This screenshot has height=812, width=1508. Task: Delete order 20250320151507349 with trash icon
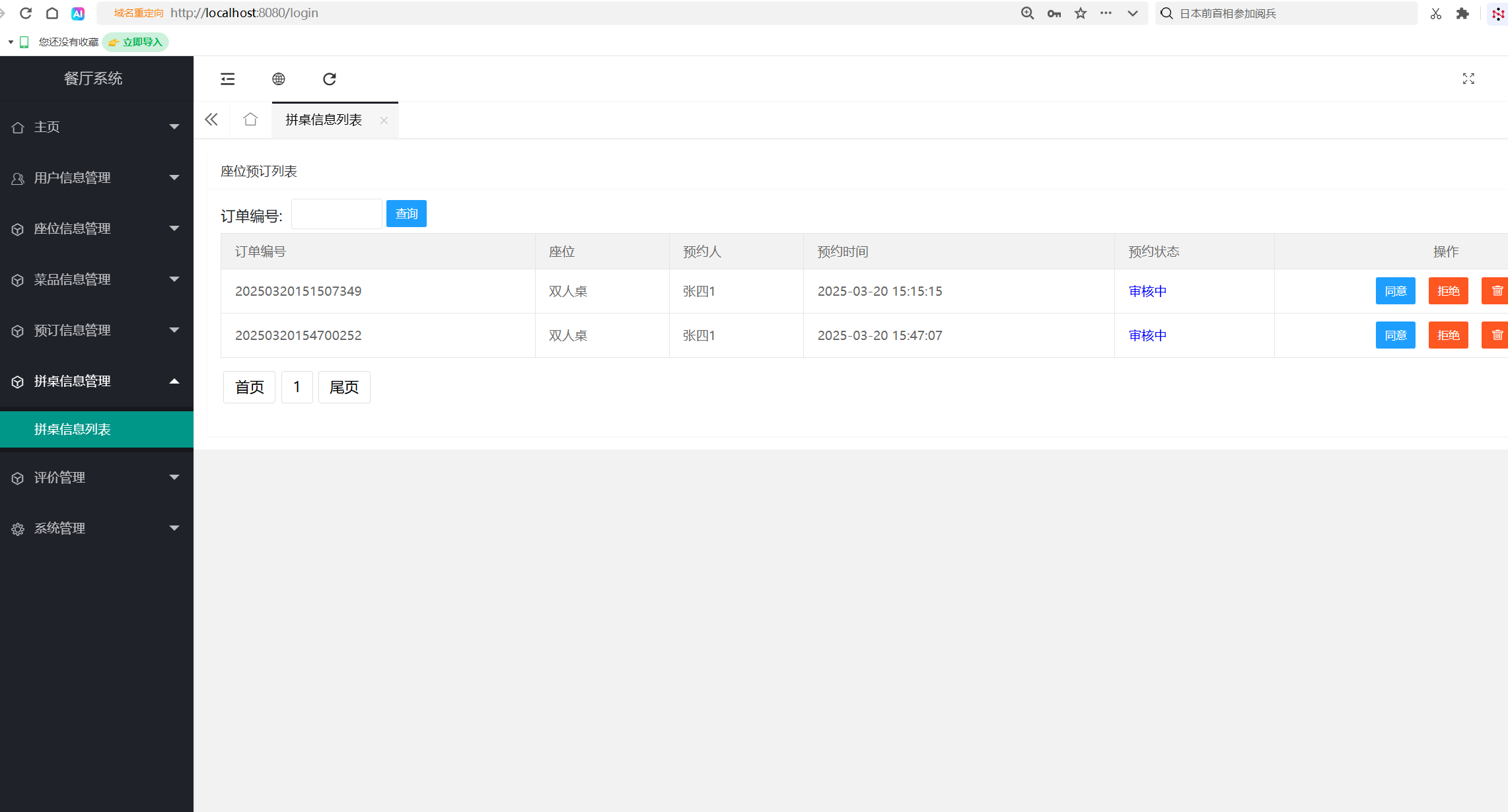click(1496, 291)
